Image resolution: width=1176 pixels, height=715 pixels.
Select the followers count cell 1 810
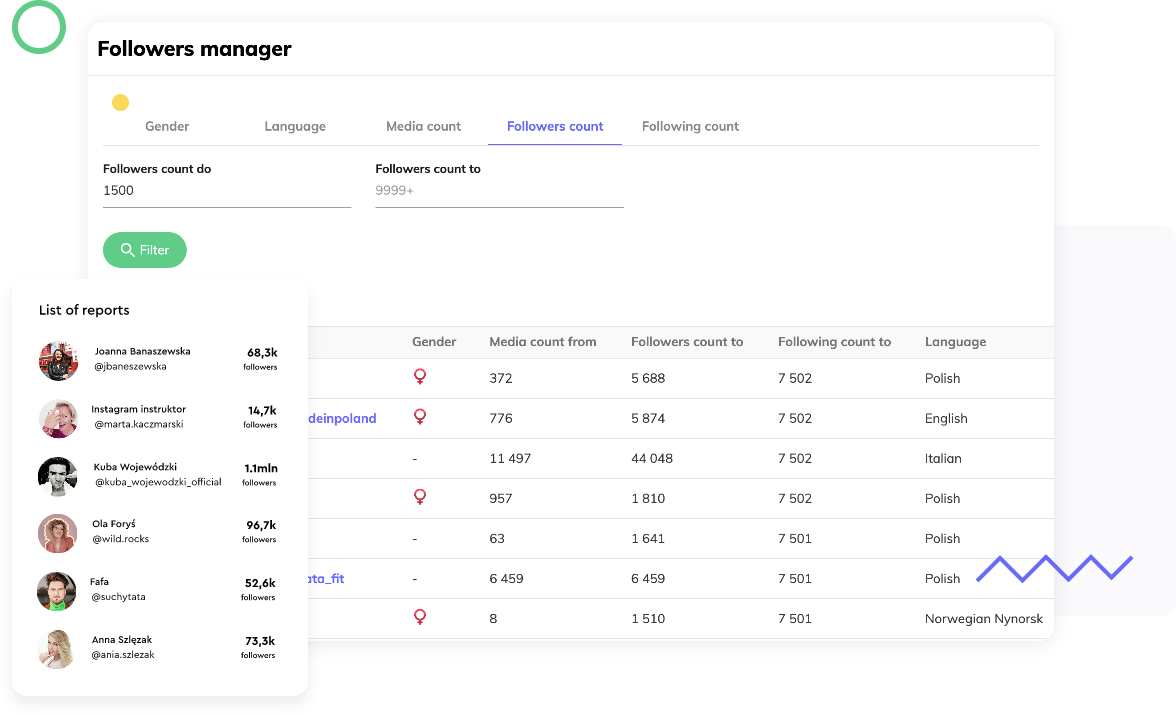click(x=648, y=499)
